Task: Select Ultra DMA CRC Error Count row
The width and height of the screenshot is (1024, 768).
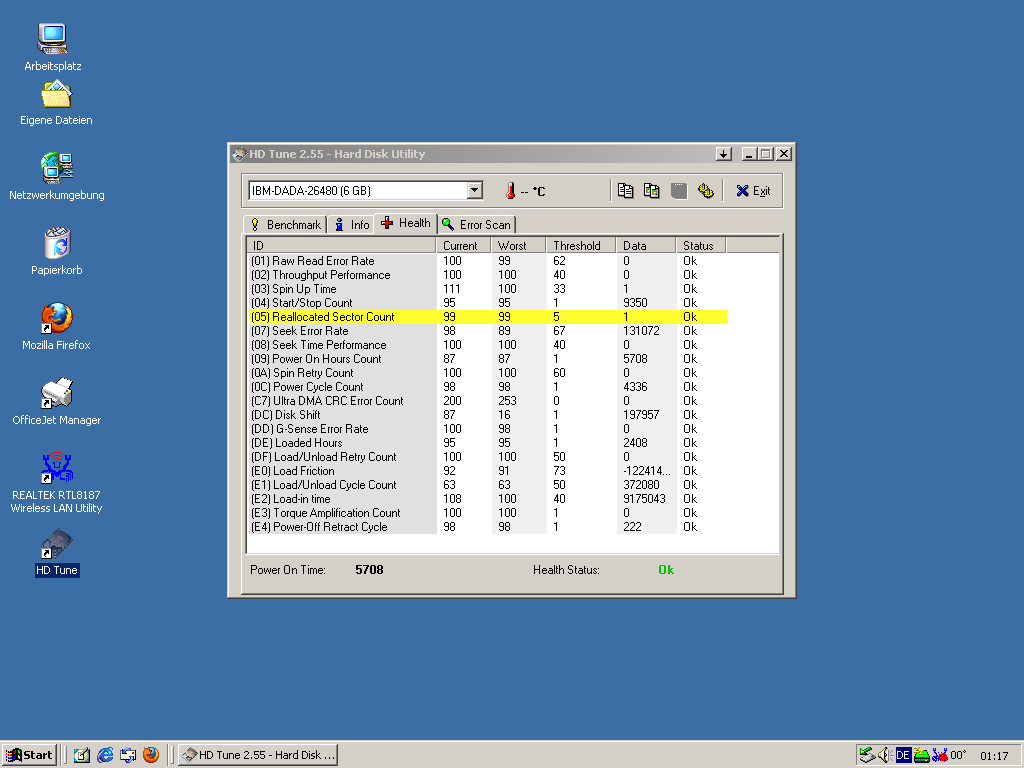Action: 487,401
